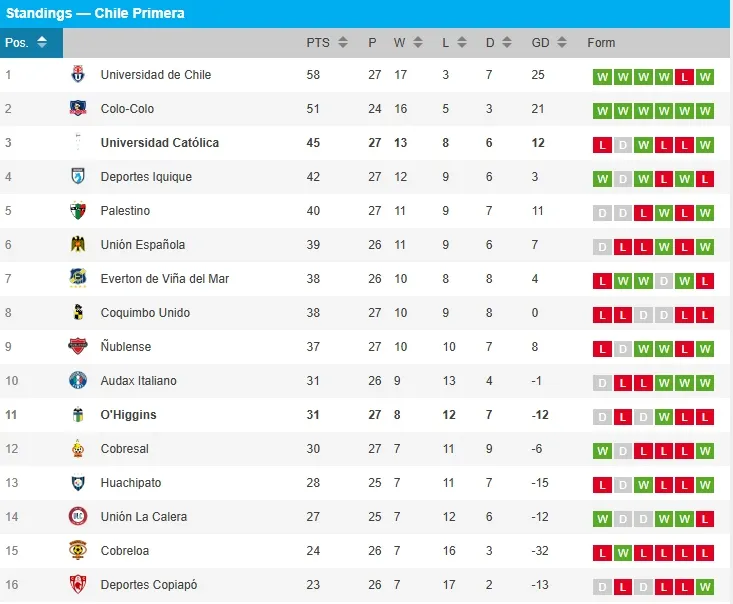Image resolution: width=733 pixels, height=604 pixels.
Task: Click the P column header
Action: click(372, 42)
